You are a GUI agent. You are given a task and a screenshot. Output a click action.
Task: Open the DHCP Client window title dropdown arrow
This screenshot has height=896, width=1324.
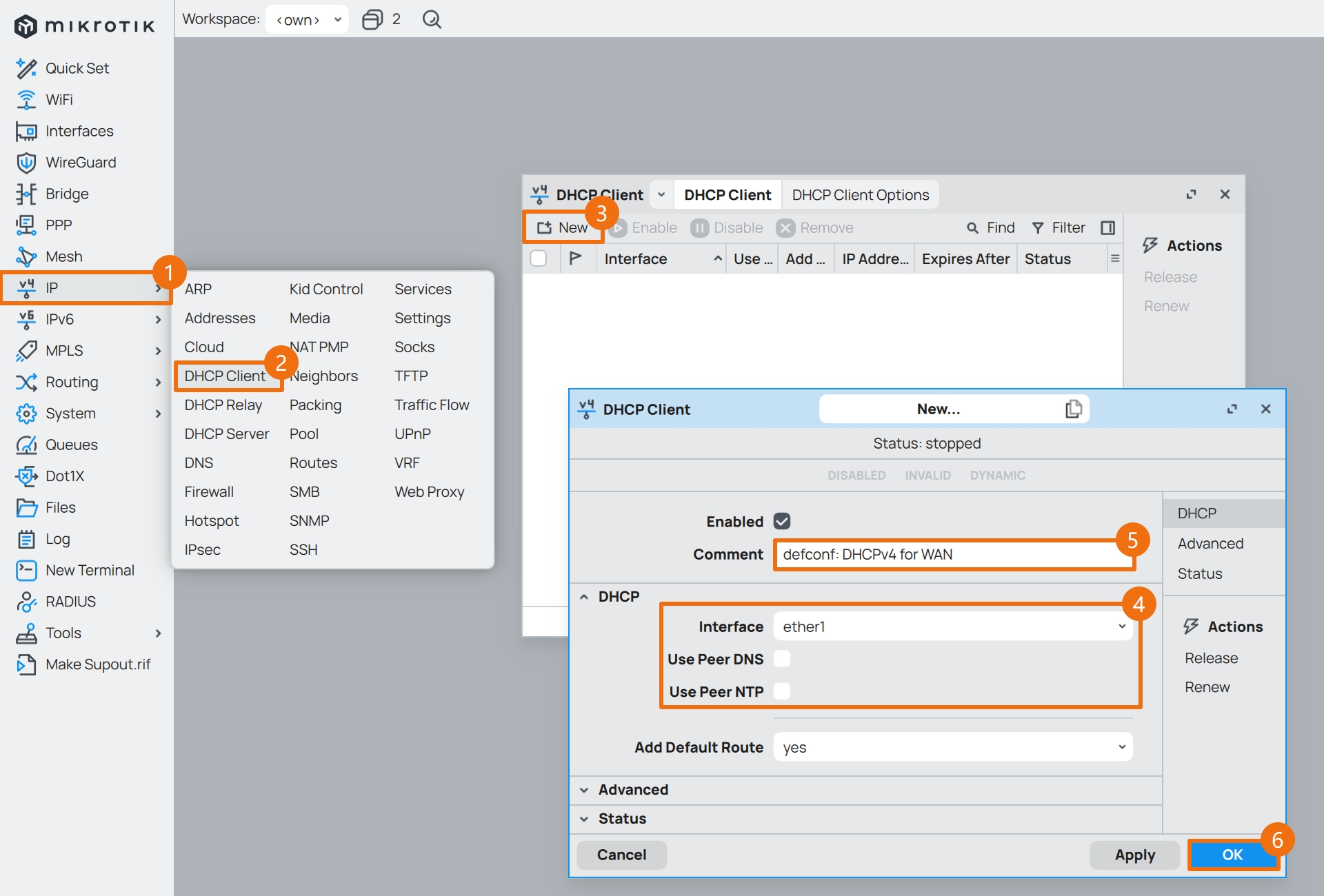coord(661,195)
